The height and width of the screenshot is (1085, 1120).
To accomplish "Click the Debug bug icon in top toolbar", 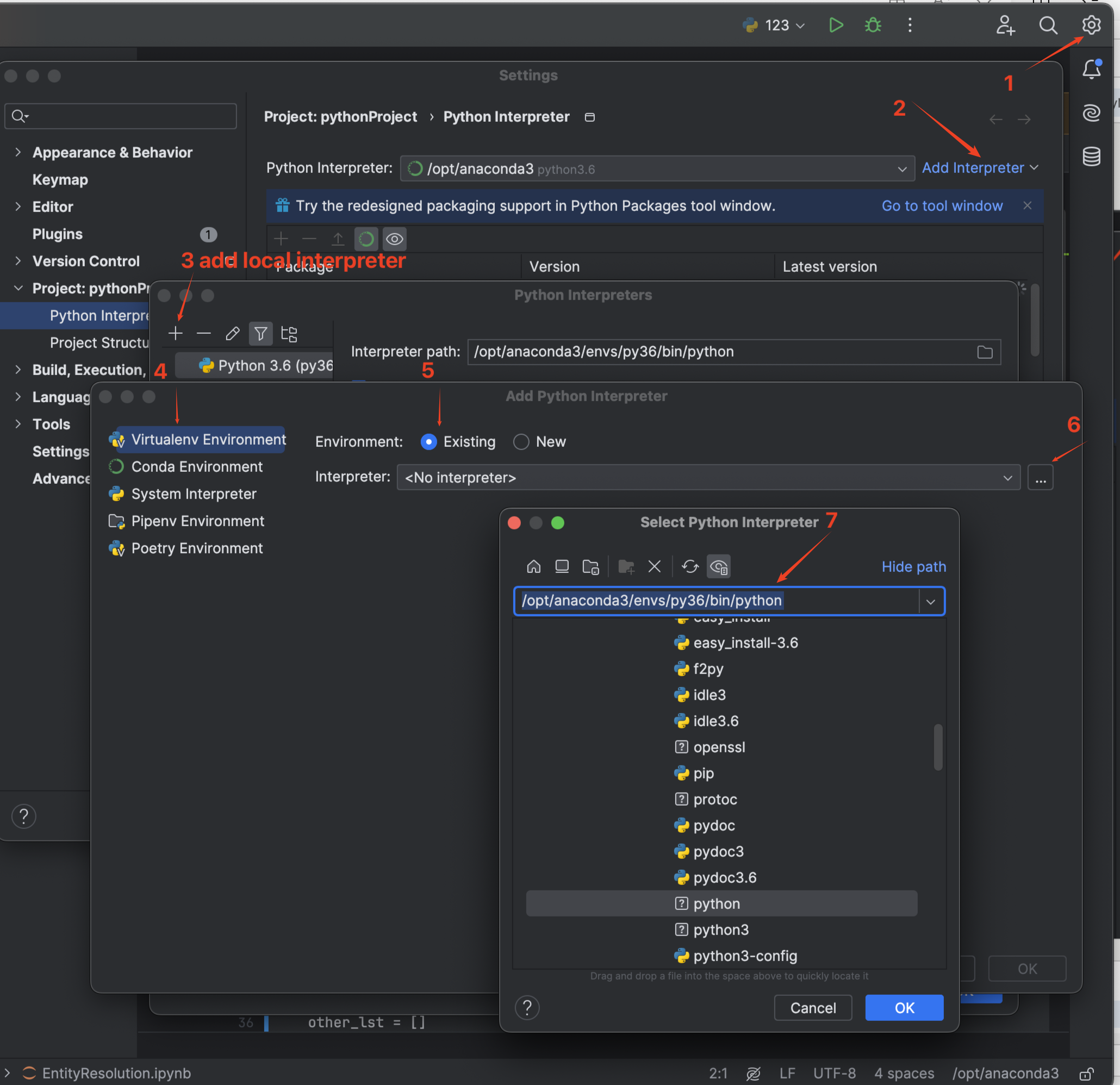I will [x=873, y=25].
